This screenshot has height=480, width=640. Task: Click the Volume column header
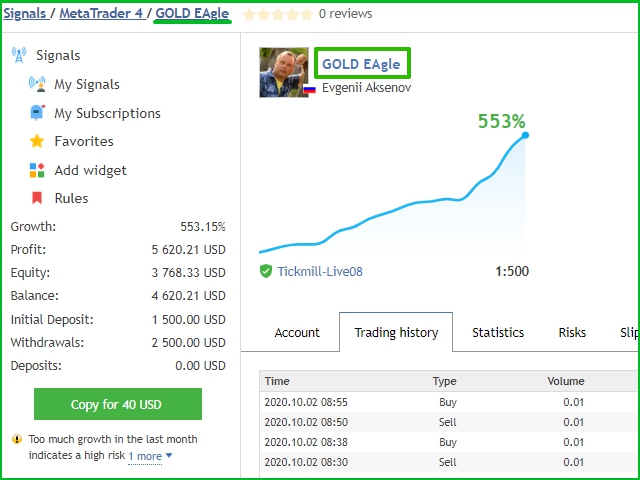coord(566,381)
